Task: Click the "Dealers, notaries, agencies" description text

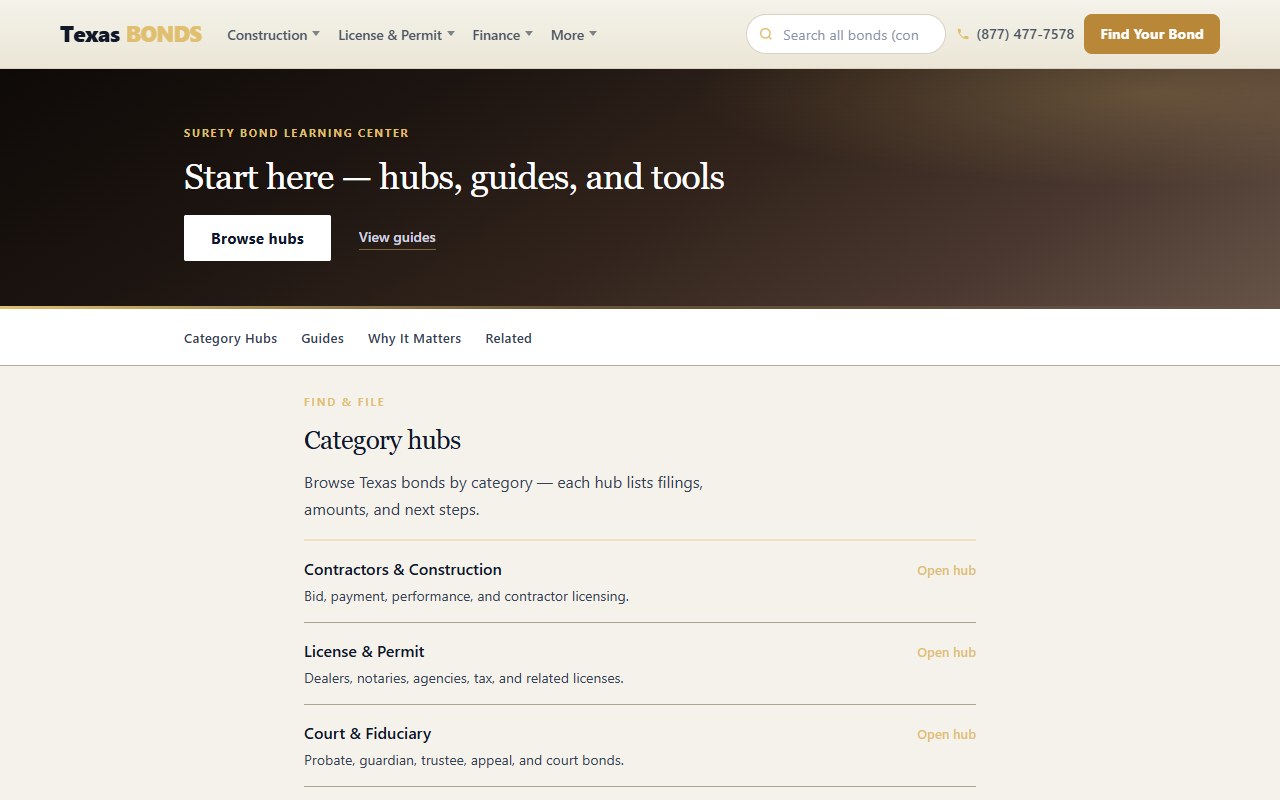Action: click(x=464, y=678)
